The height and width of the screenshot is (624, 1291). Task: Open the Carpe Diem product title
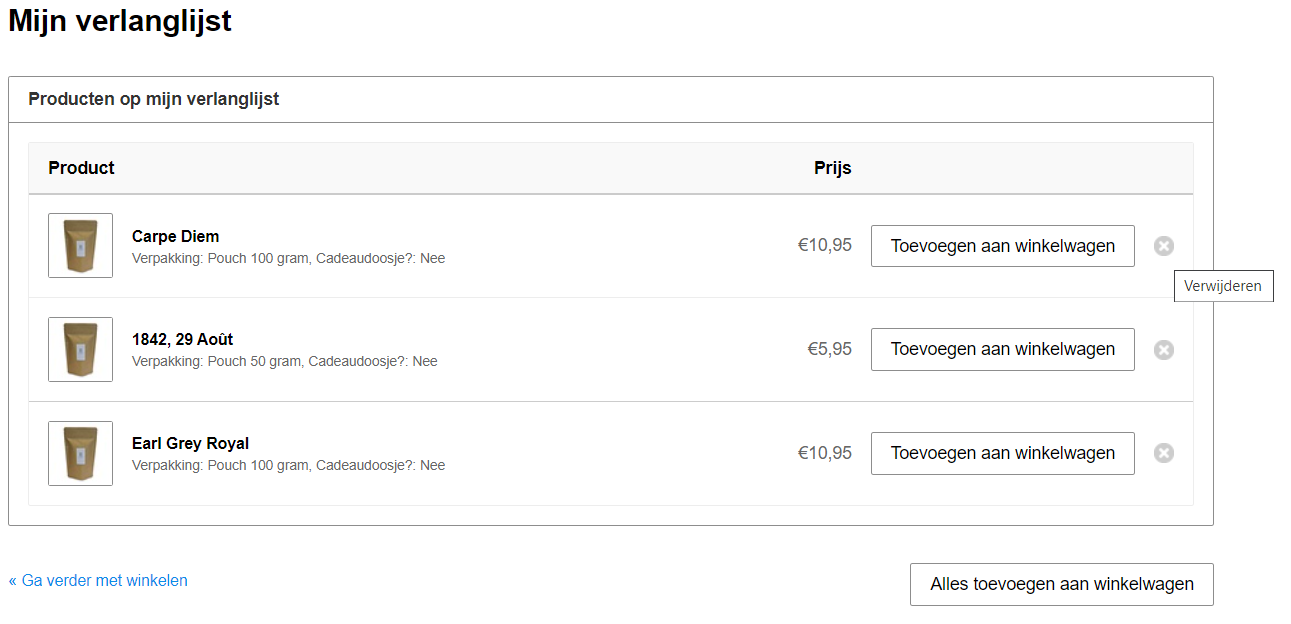(175, 236)
